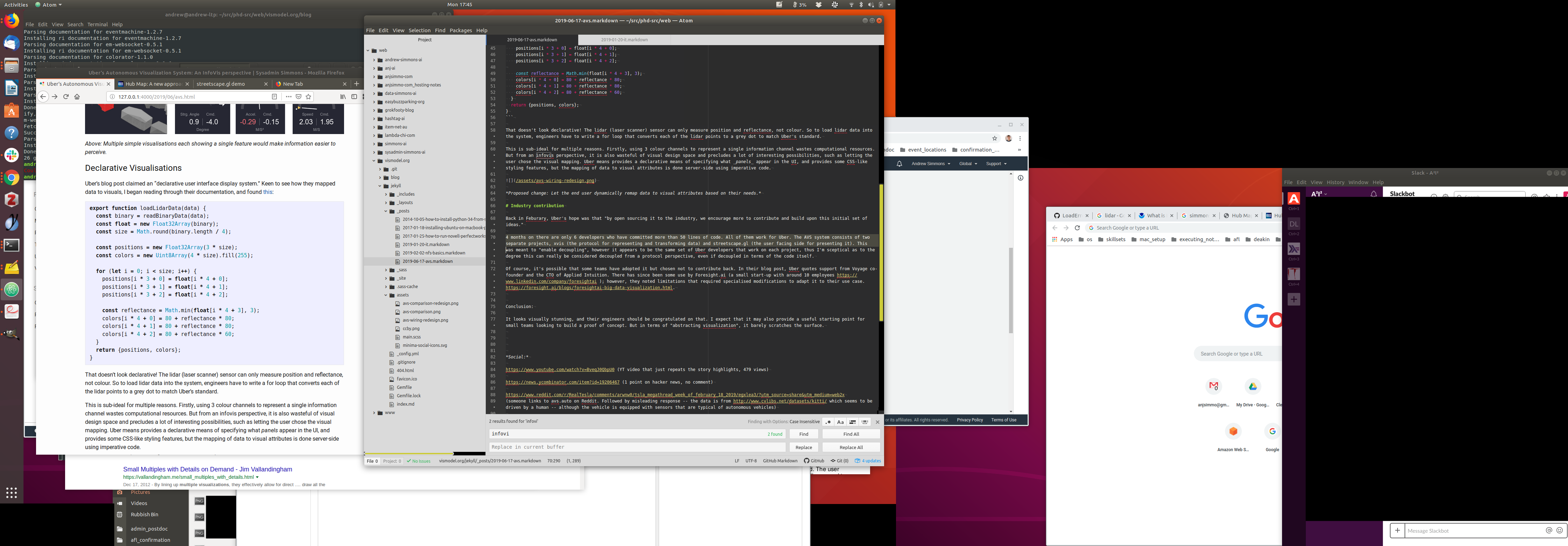Reload the Firefox page
Viewport: 1568px width, 546px height.
(66, 97)
